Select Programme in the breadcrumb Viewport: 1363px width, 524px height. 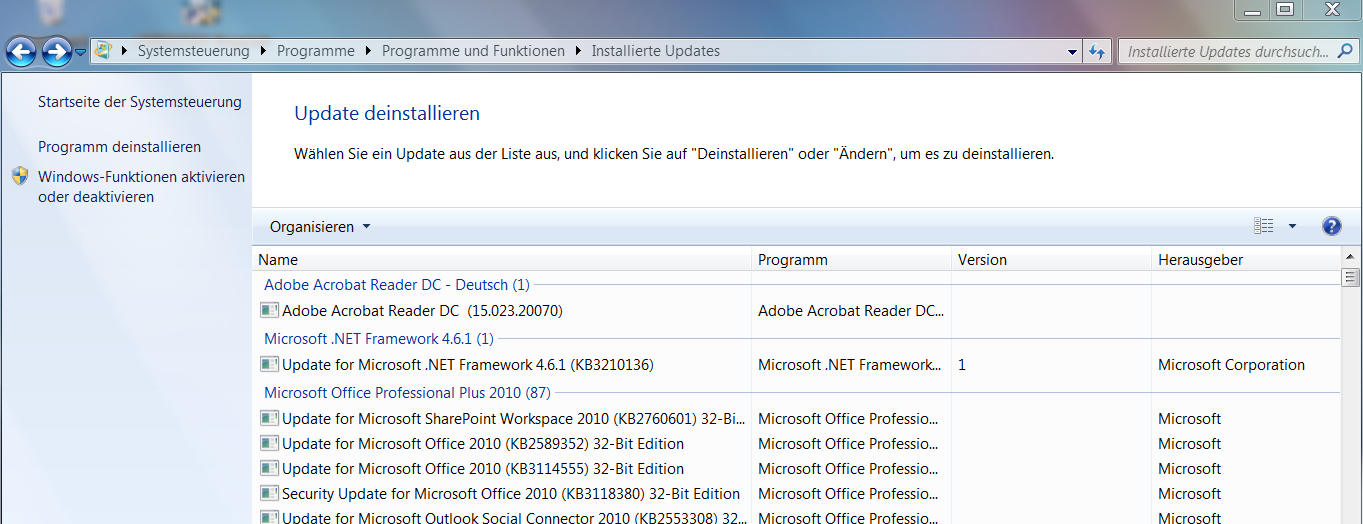[316, 51]
